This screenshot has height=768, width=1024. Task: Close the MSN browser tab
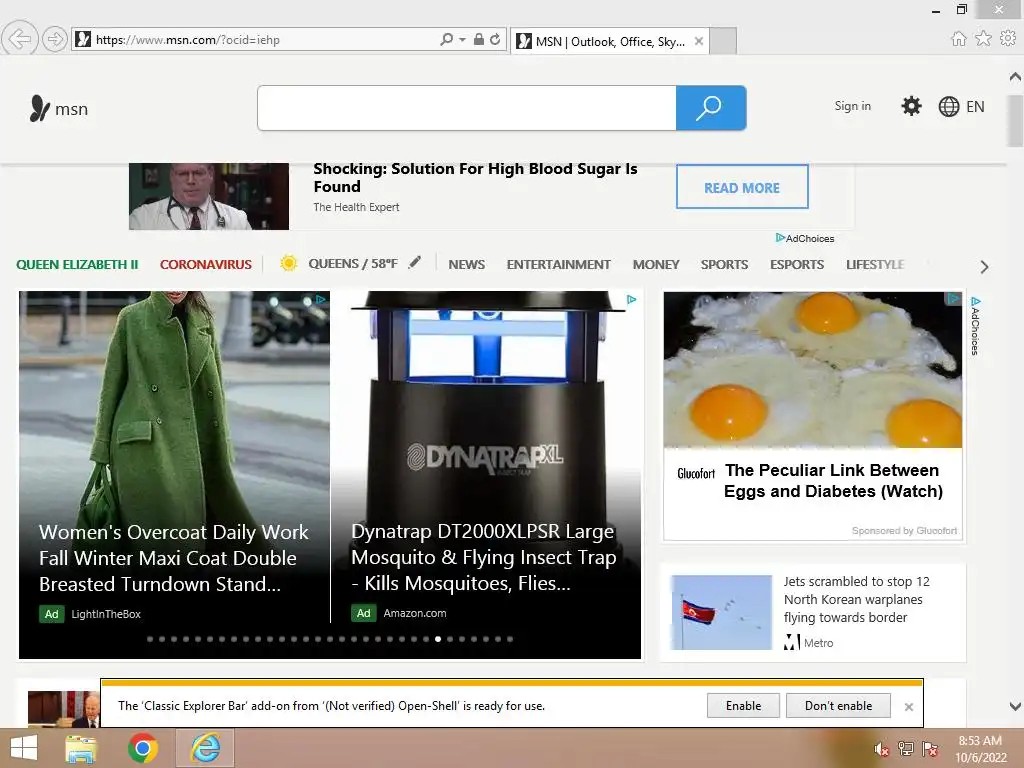pyautogui.click(x=699, y=41)
